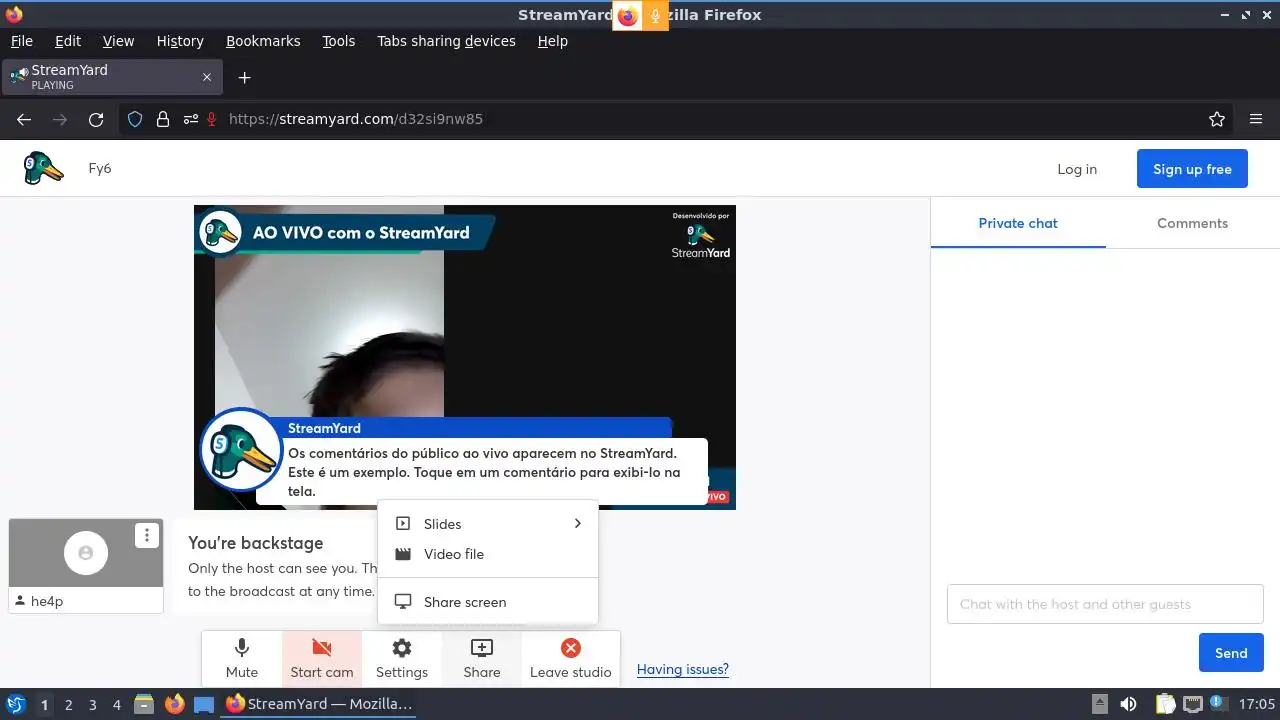Viewport: 1280px width, 720px height.
Task: Click the StreamYard duck logo in the header
Action: pyautogui.click(x=44, y=168)
